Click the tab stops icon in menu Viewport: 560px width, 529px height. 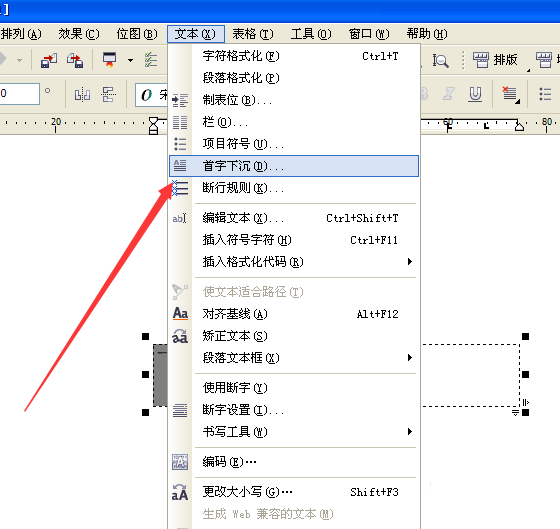(x=180, y=100)
